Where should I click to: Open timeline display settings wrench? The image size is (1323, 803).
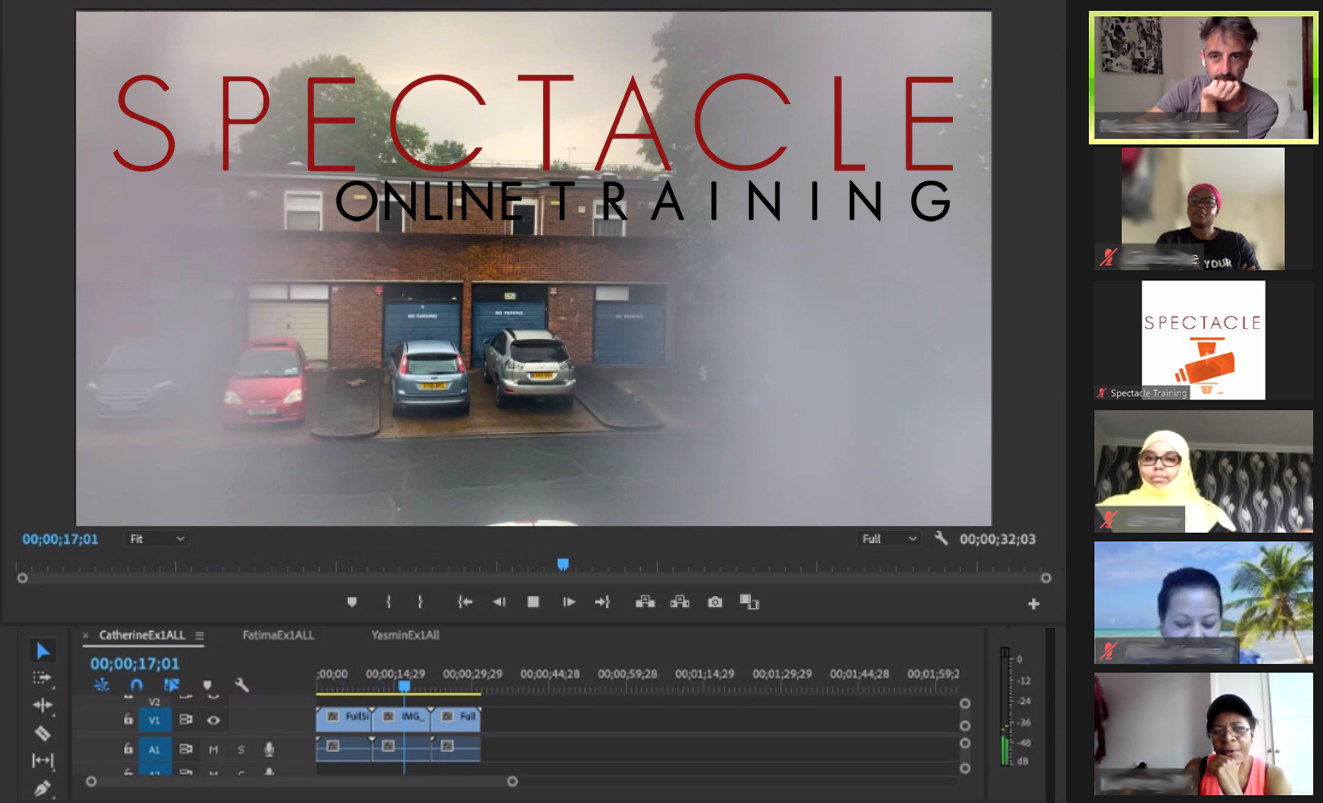click(242, 686)
